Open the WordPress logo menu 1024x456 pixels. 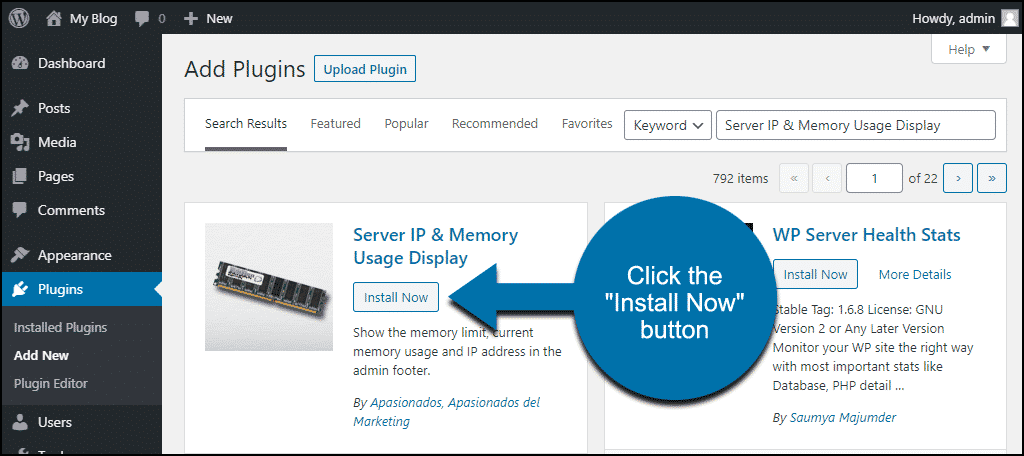point(20,18)
